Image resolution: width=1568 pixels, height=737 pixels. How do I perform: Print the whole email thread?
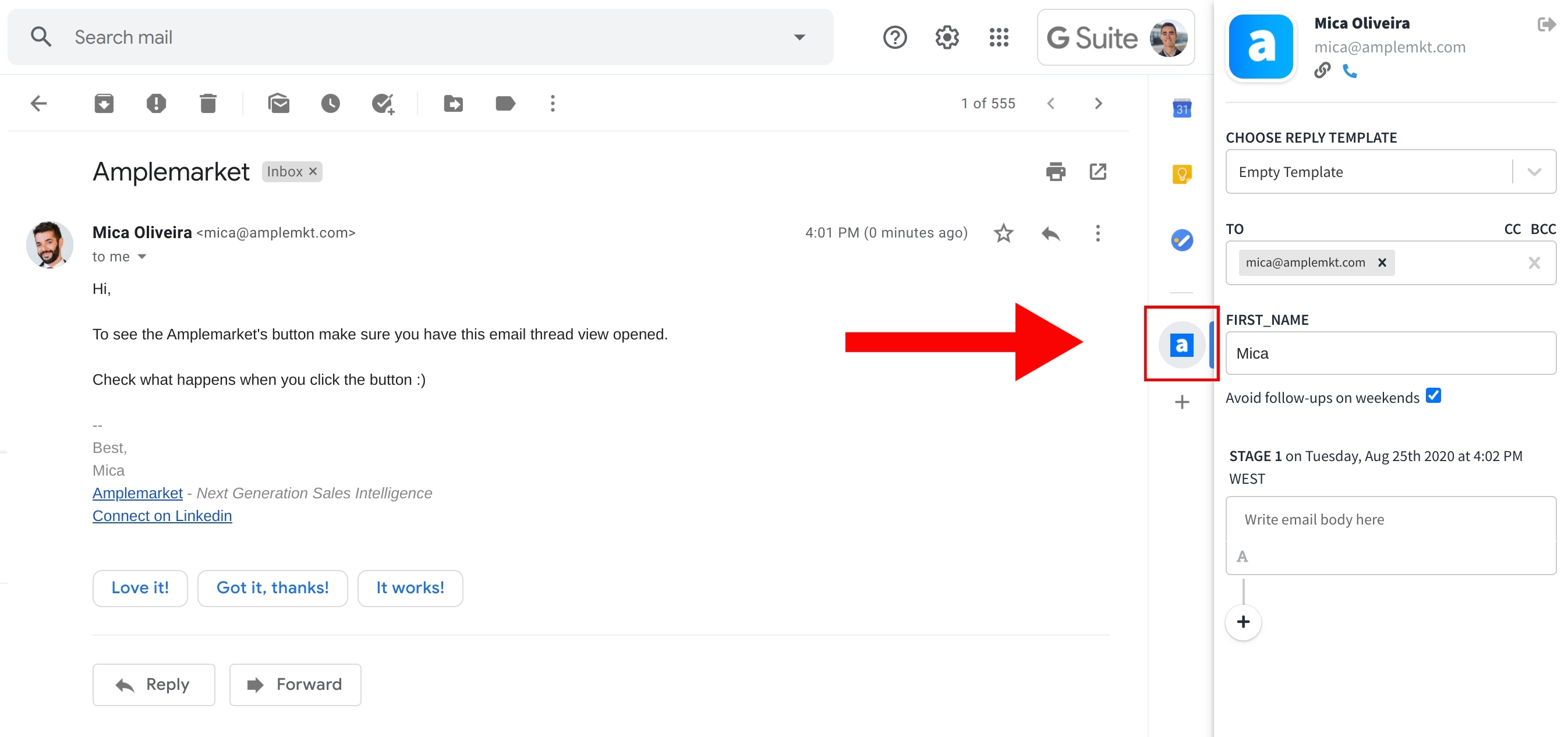(1056, 172)
